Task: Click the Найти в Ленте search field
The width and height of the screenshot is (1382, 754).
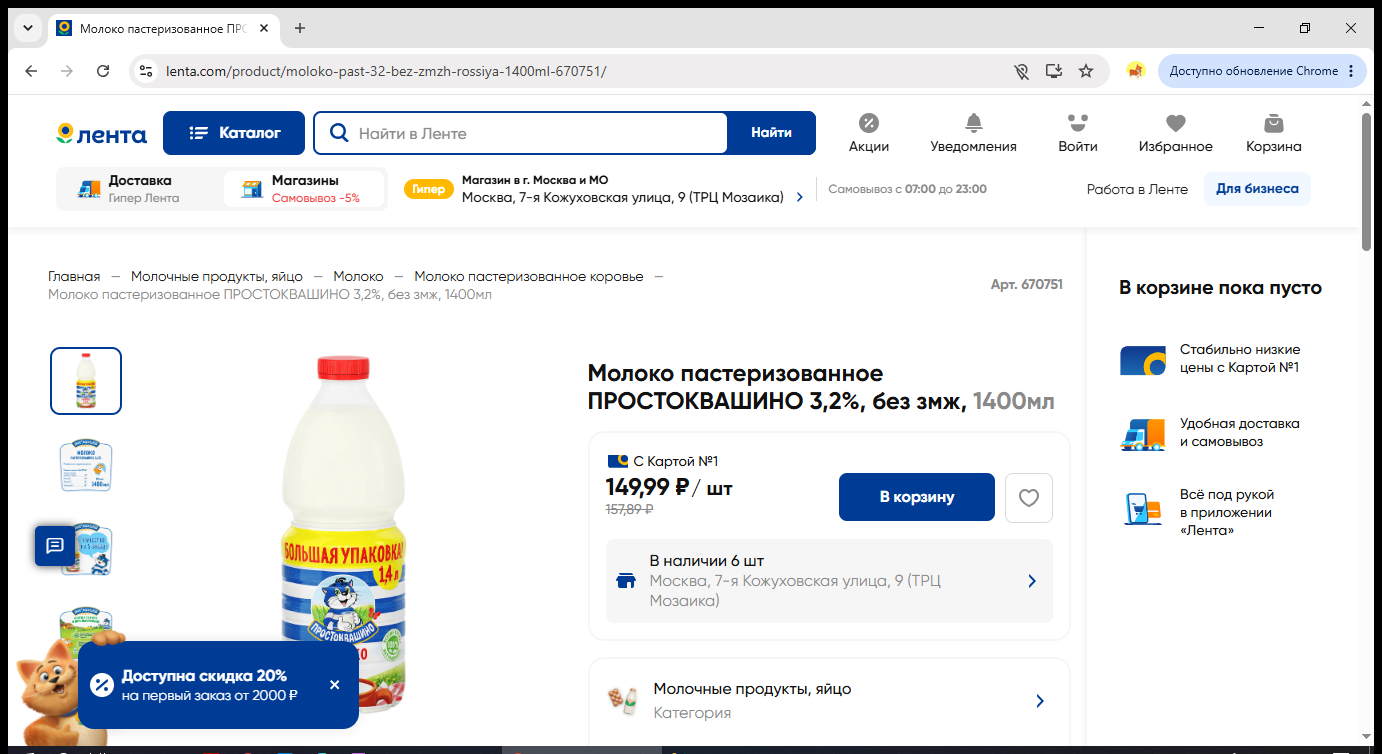Action: tap(520, 133)
